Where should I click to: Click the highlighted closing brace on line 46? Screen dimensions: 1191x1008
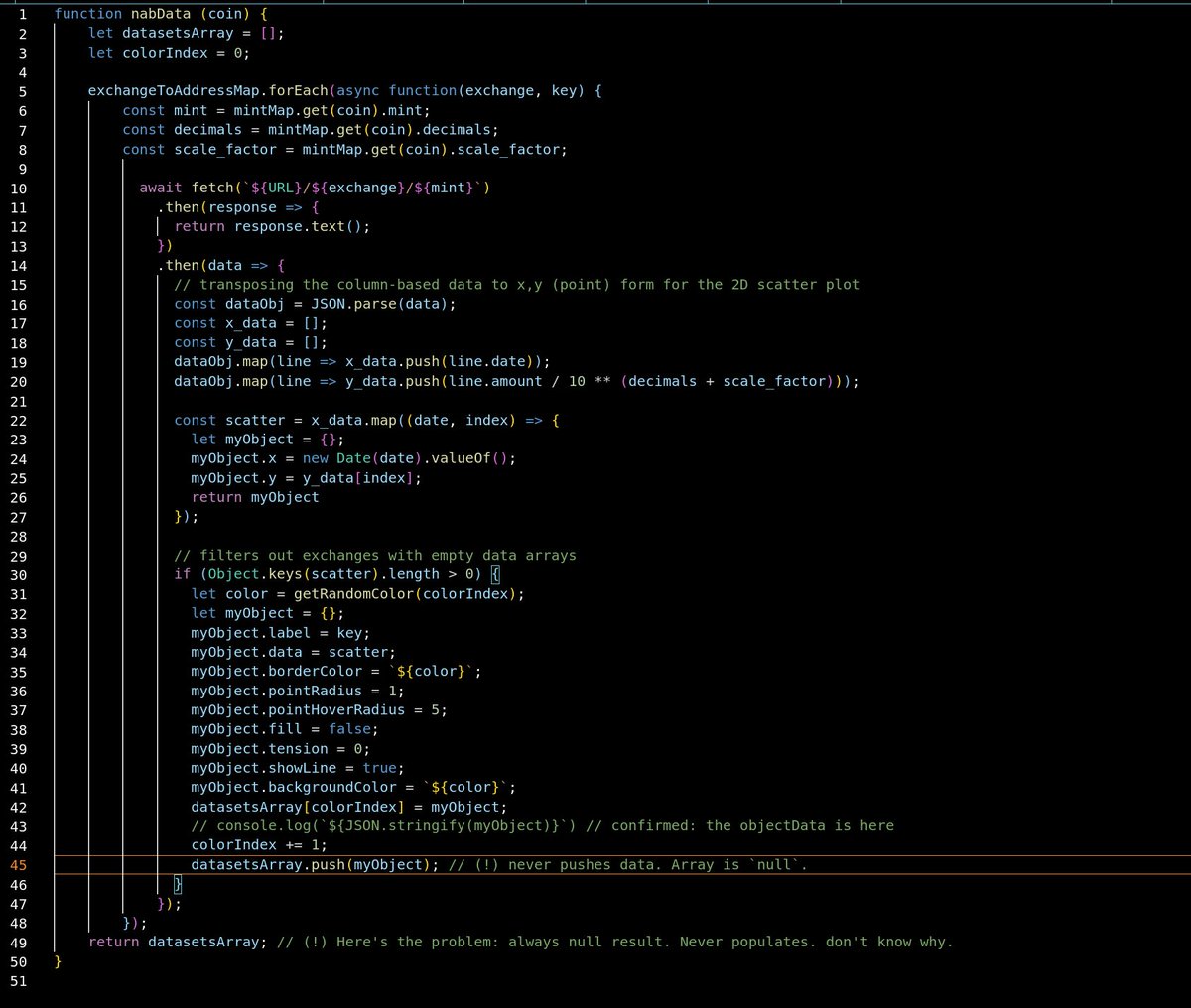pyautogui.click(x=178, y=884)
